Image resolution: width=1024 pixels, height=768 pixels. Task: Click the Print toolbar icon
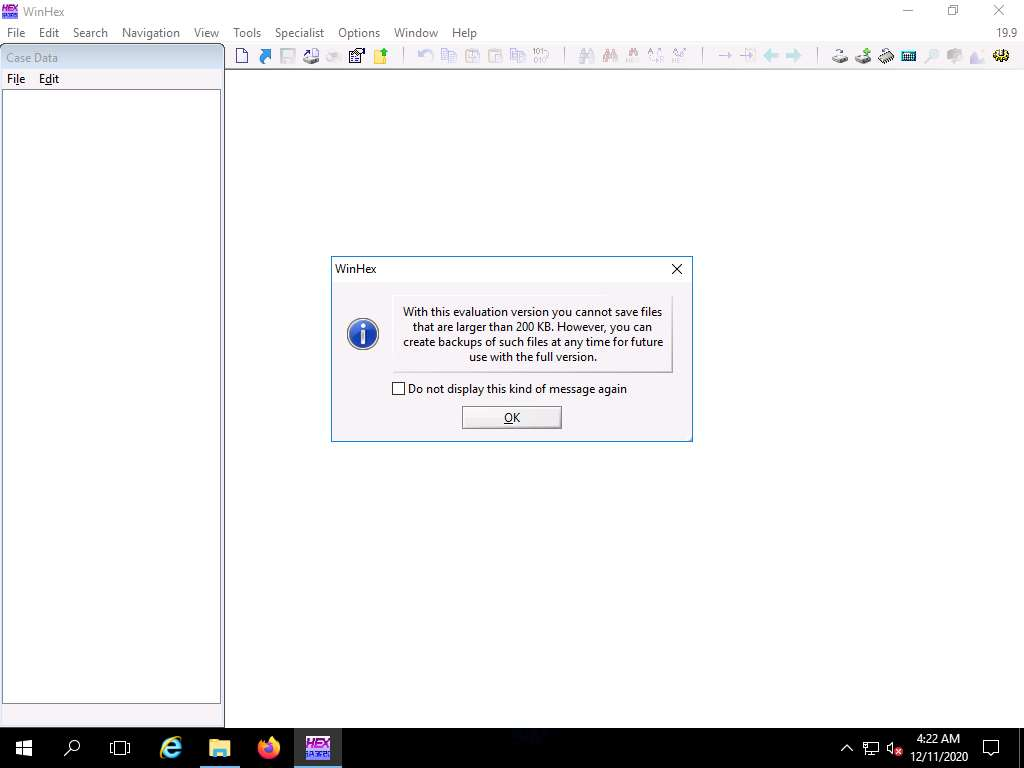tap(310, 56)
